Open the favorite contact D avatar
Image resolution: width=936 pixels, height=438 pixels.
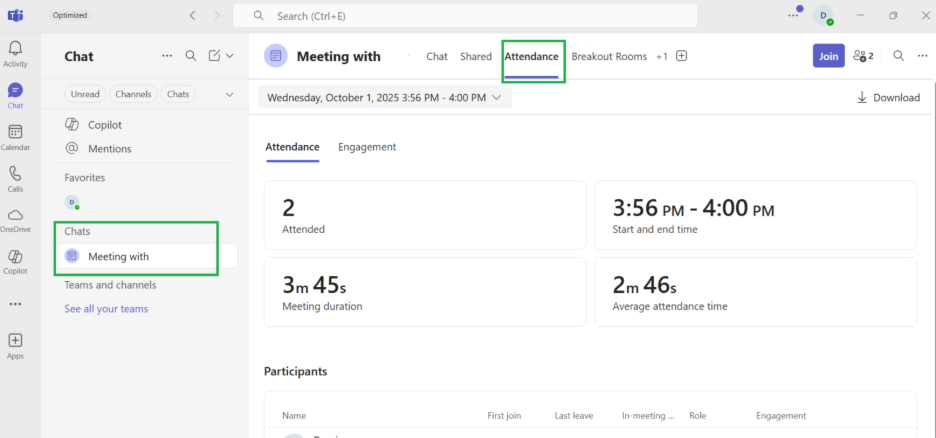click(72, 203)
